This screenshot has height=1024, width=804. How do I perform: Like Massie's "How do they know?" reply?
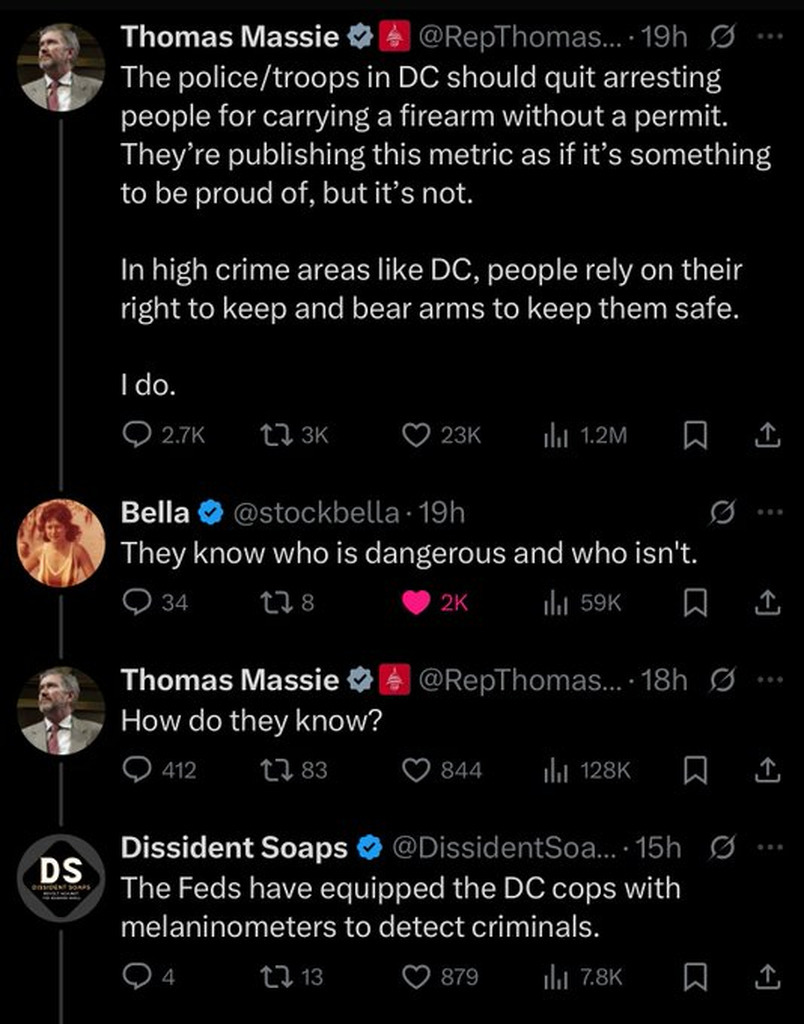tap(415, 770)
